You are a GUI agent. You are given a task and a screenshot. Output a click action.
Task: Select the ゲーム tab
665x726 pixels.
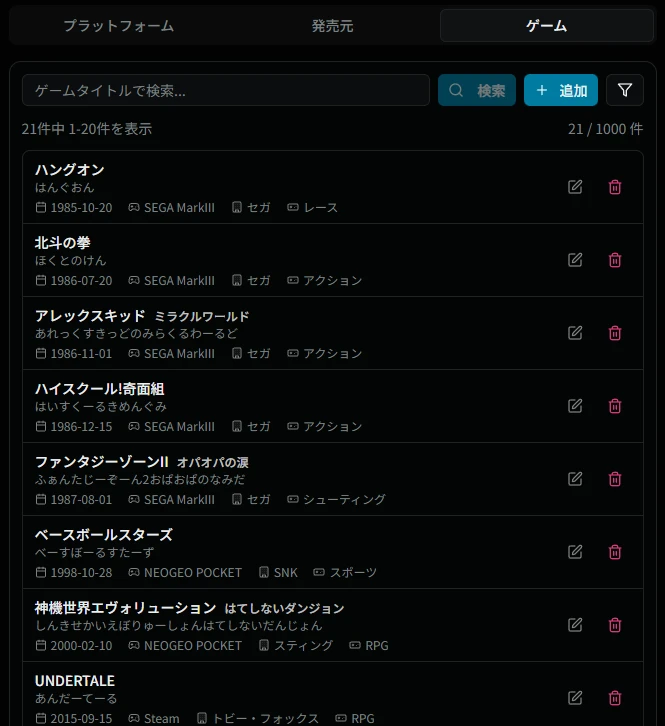point(546,25)
